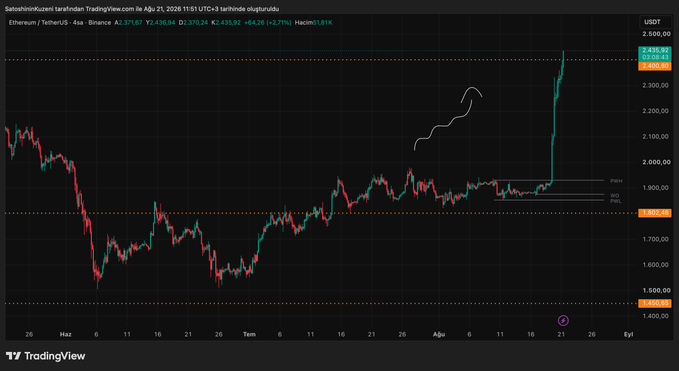
Task: Click the purple lightning event icon
Action: click(x=563, y=320)
